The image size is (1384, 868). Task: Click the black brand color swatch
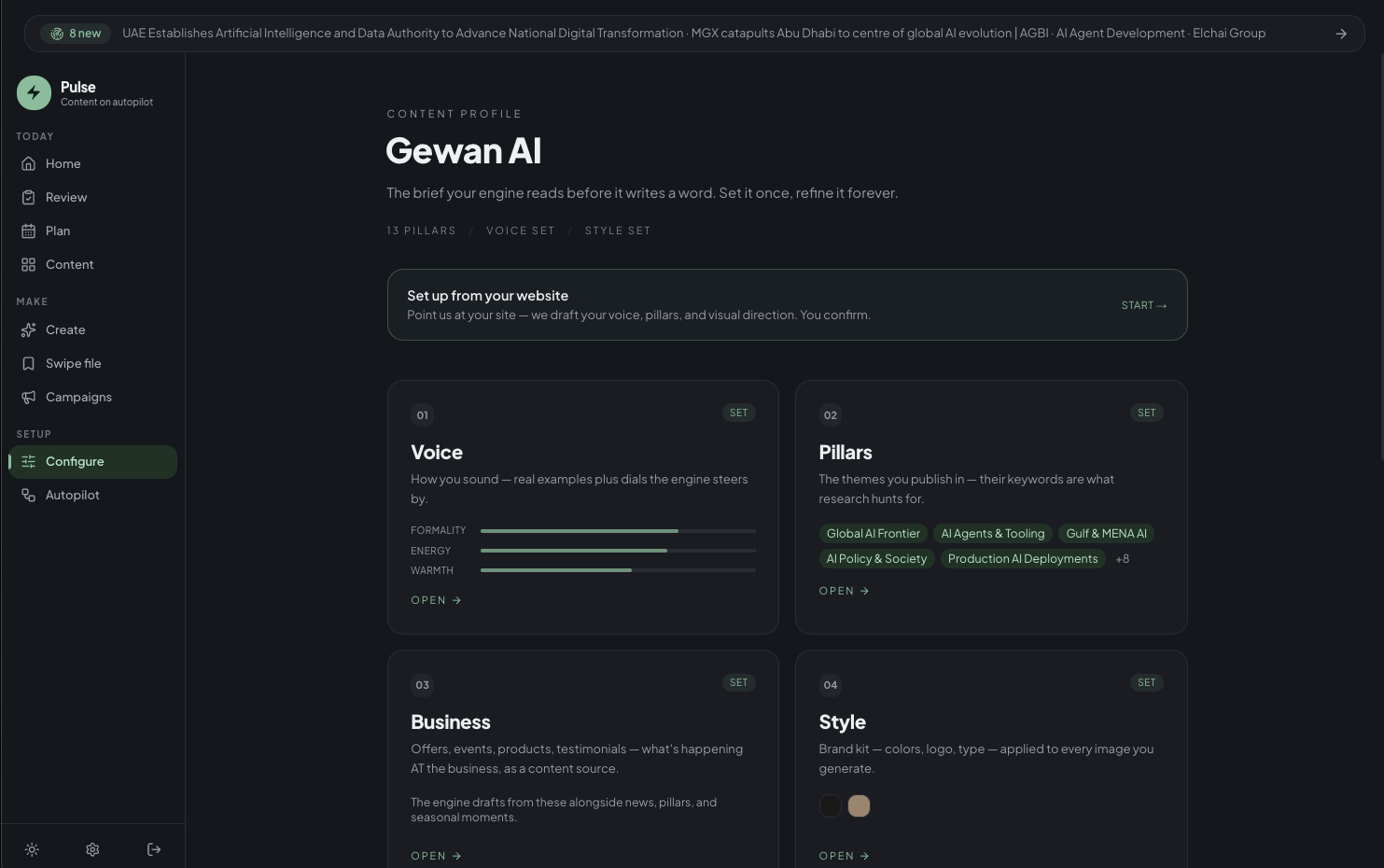point(830,805)
